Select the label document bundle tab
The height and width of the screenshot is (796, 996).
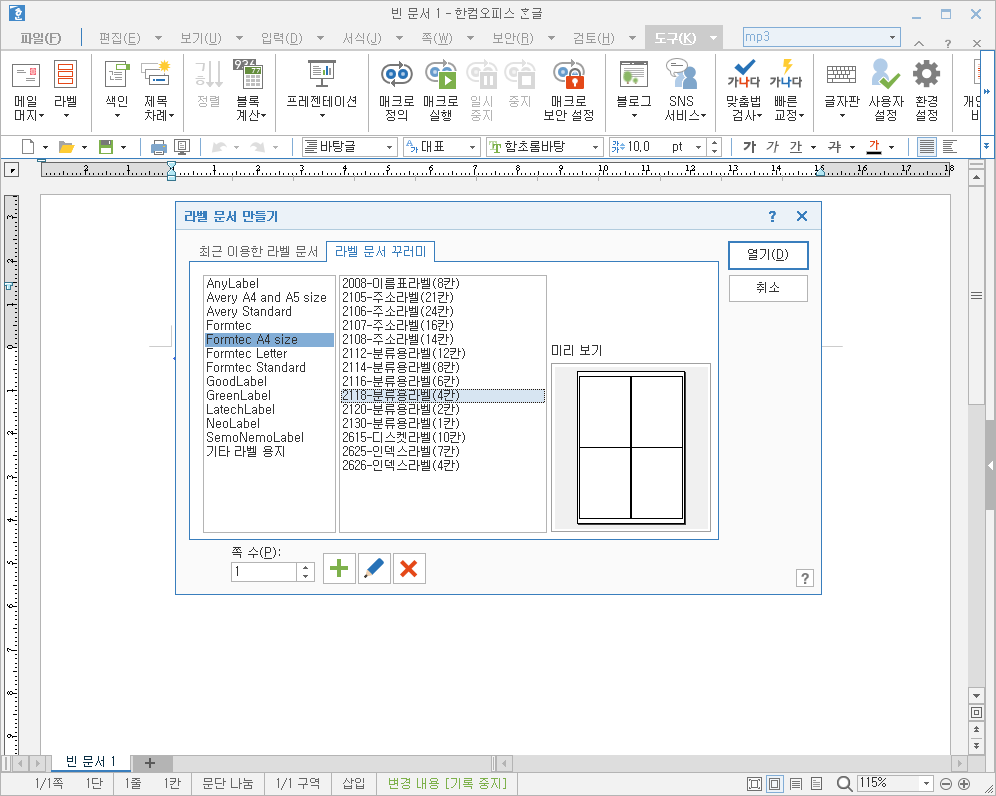pyautogui.click(x=380, y=252)
